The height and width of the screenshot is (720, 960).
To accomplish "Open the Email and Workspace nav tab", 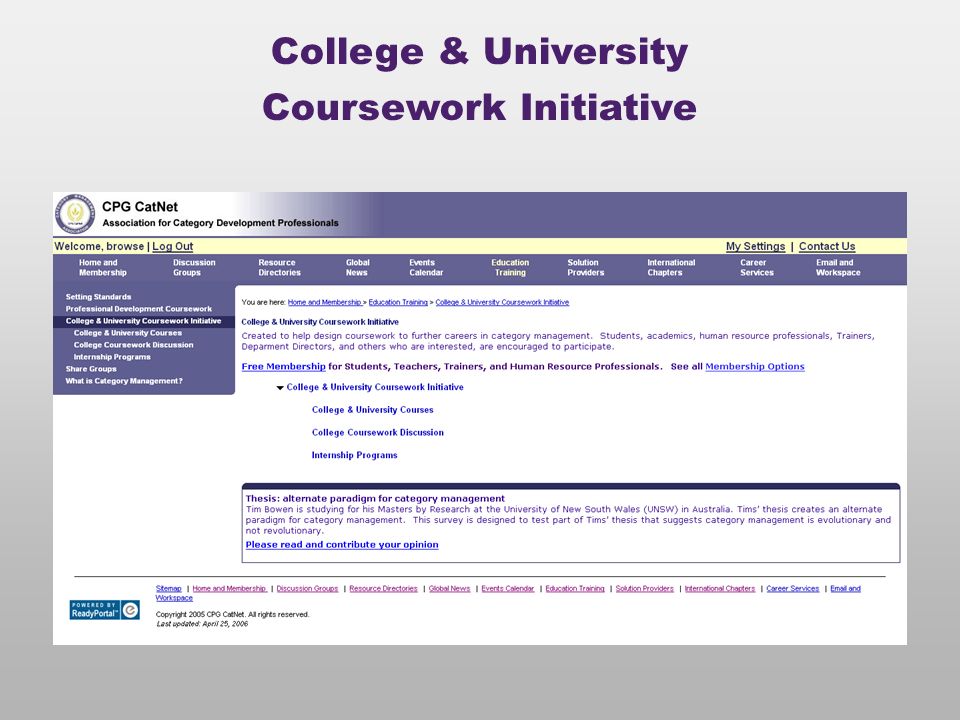I will point(838,268).
